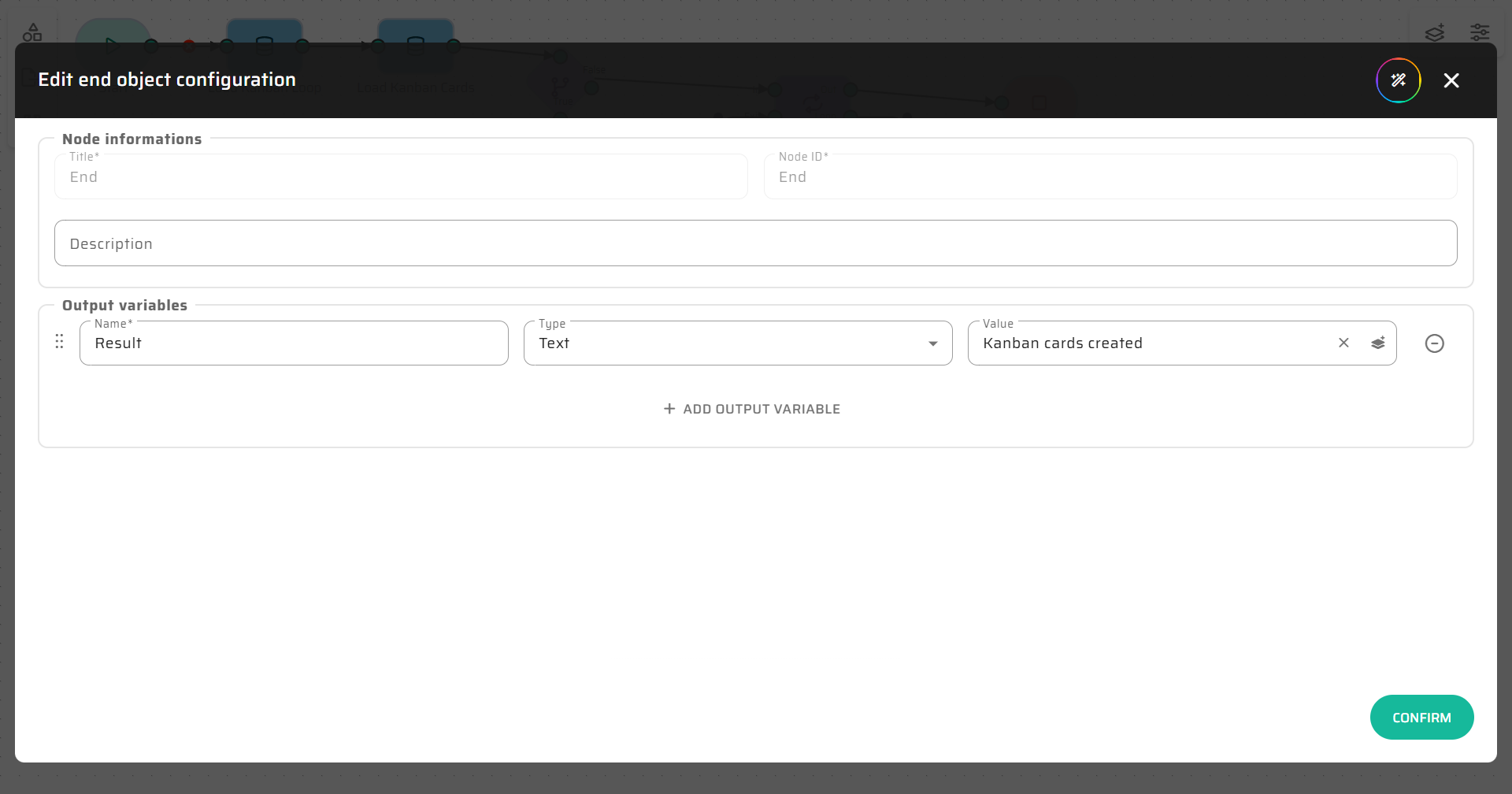Image resolution: width=1512 pixels, height=794 pixels.
Task: Remove the Result output variable
Action: click(x=1434, y=343)
